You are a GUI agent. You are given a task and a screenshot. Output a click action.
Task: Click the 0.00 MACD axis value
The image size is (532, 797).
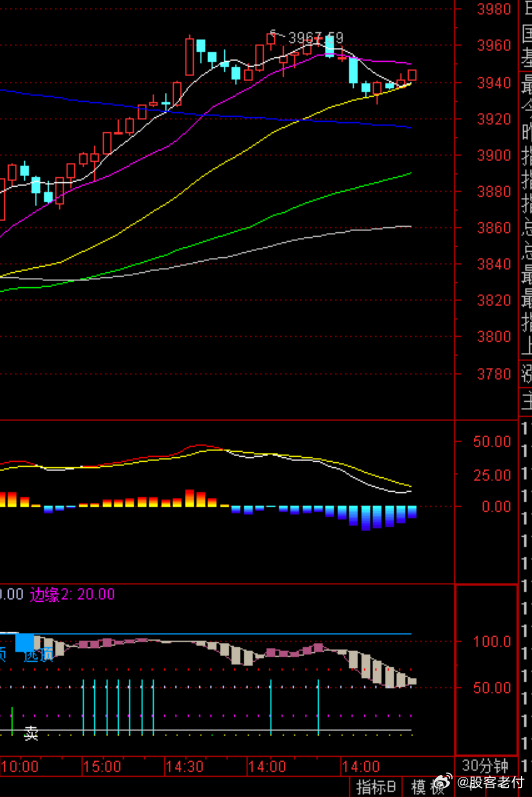(496, 506)
